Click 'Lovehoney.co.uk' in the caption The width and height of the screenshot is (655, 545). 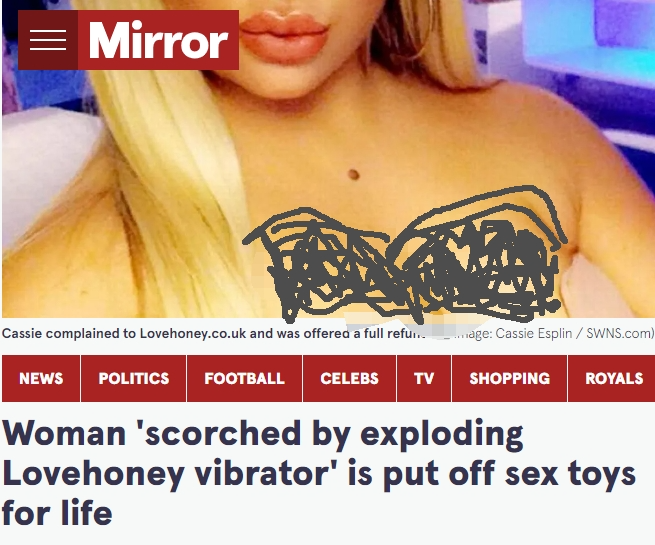pos(193,333)
